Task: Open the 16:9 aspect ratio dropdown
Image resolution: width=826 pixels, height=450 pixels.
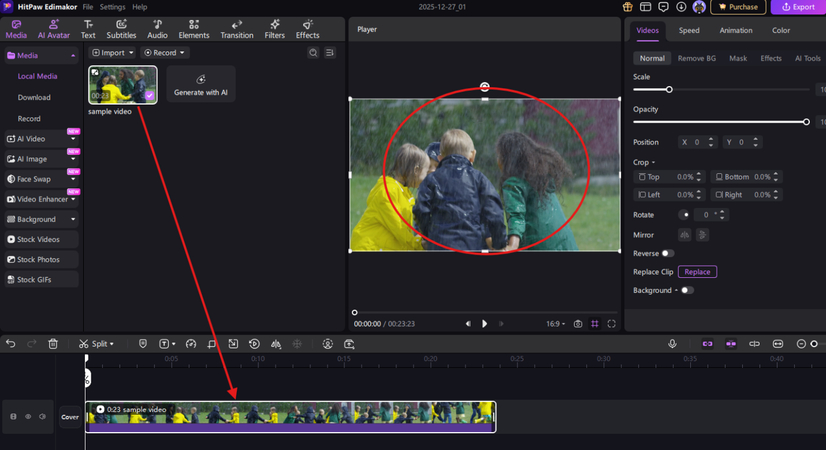Action: tap(555, 324)
